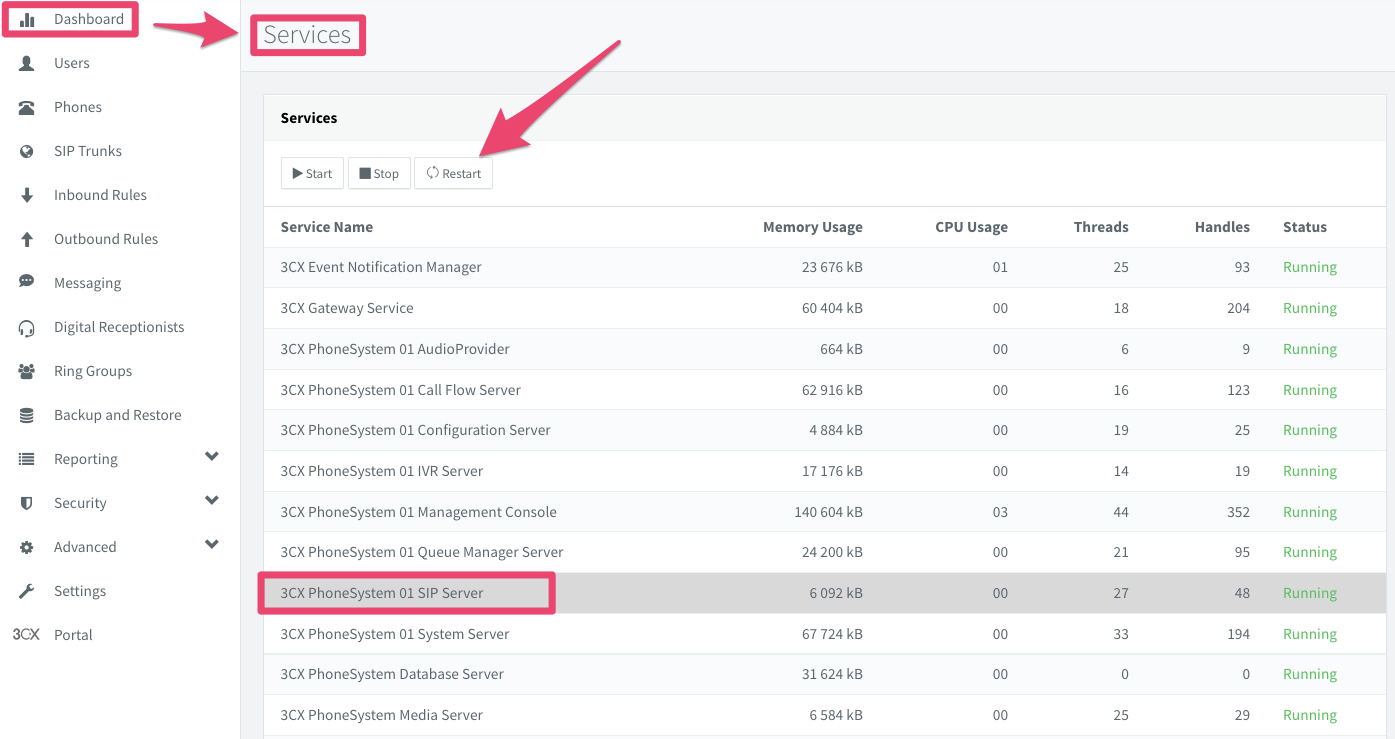The width and height of the screenshot is (1395, 739).
Task: Expand the Security submenu chevron
Action: pyautogui.click(x=211, y=501)
